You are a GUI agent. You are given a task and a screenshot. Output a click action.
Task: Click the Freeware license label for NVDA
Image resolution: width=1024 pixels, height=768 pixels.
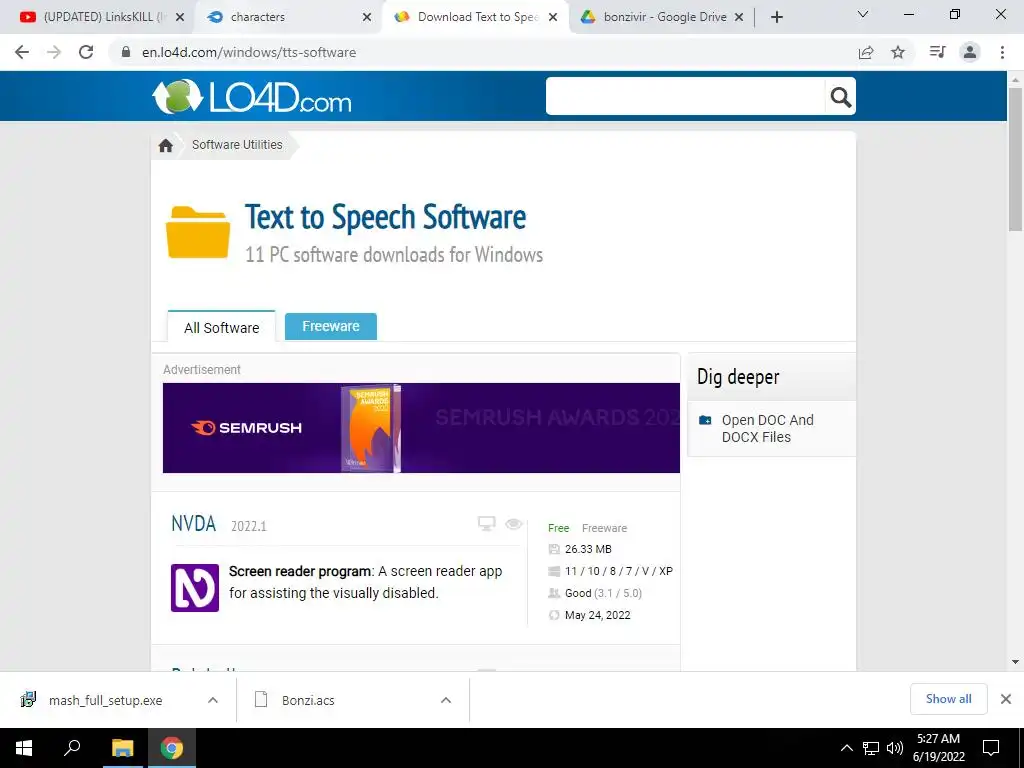coord(604,528)
